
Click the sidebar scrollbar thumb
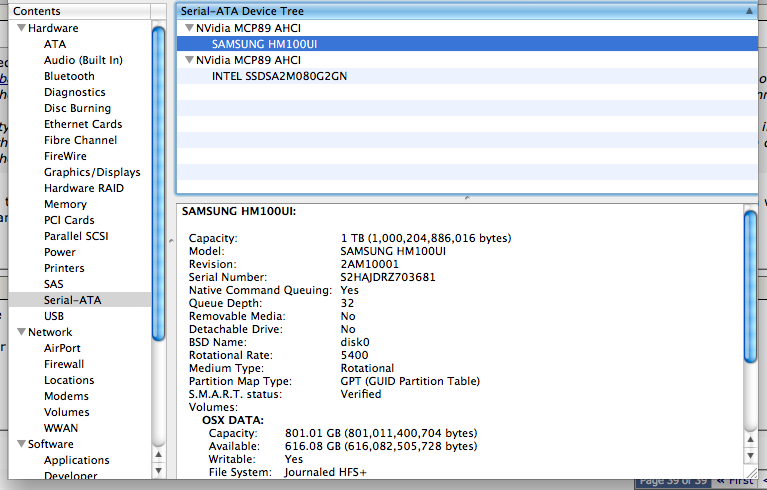click(x=158, y=183)
